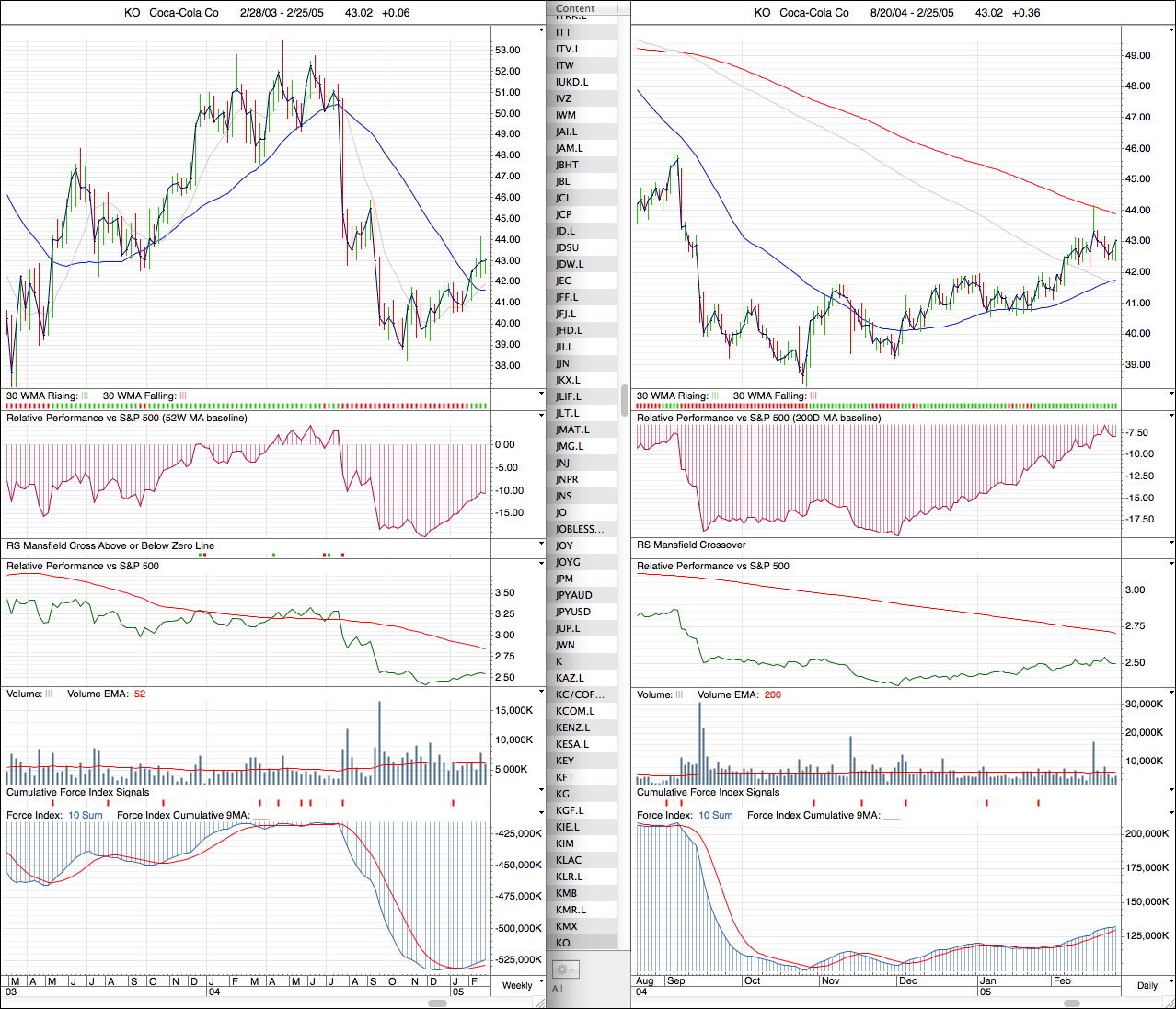The width and height of the screenshot is (1176, 1009).
Task: Expand the weekly Force Index panel menu arrow
Action: [x=541, y=815]
